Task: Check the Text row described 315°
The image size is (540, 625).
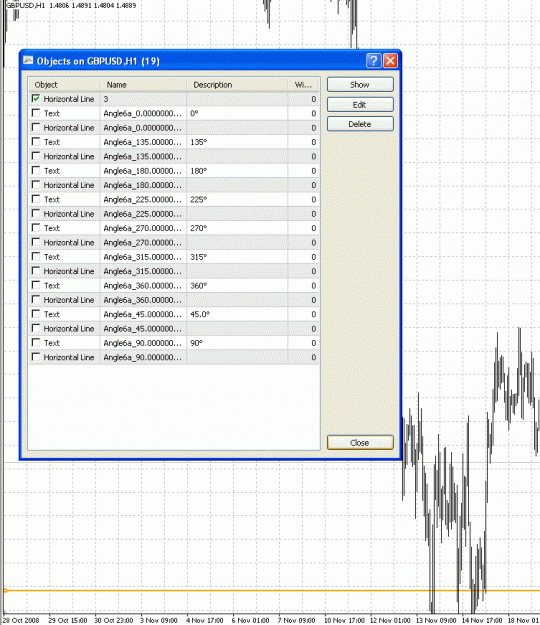Action: [x=36, y=256]
